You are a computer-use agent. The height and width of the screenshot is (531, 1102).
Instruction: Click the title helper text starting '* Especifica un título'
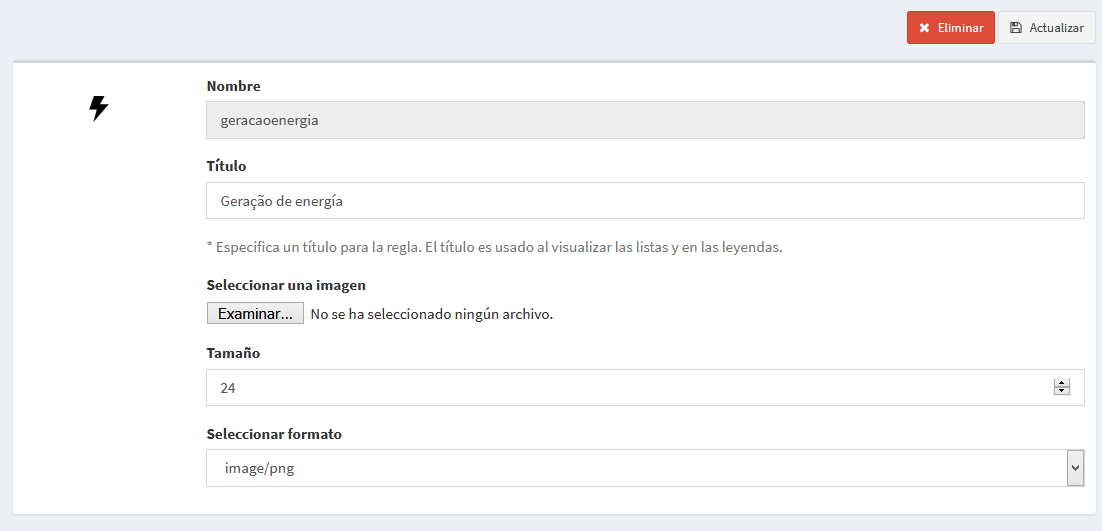click(x=494, y=247)
